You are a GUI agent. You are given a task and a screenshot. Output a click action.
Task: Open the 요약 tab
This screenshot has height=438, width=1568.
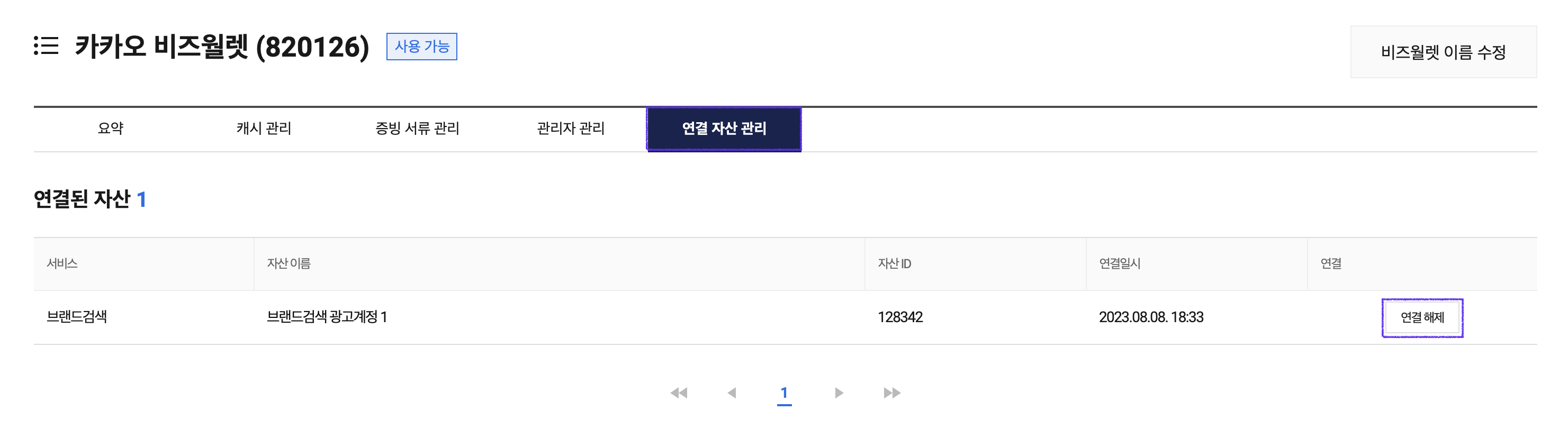(111, 129)
